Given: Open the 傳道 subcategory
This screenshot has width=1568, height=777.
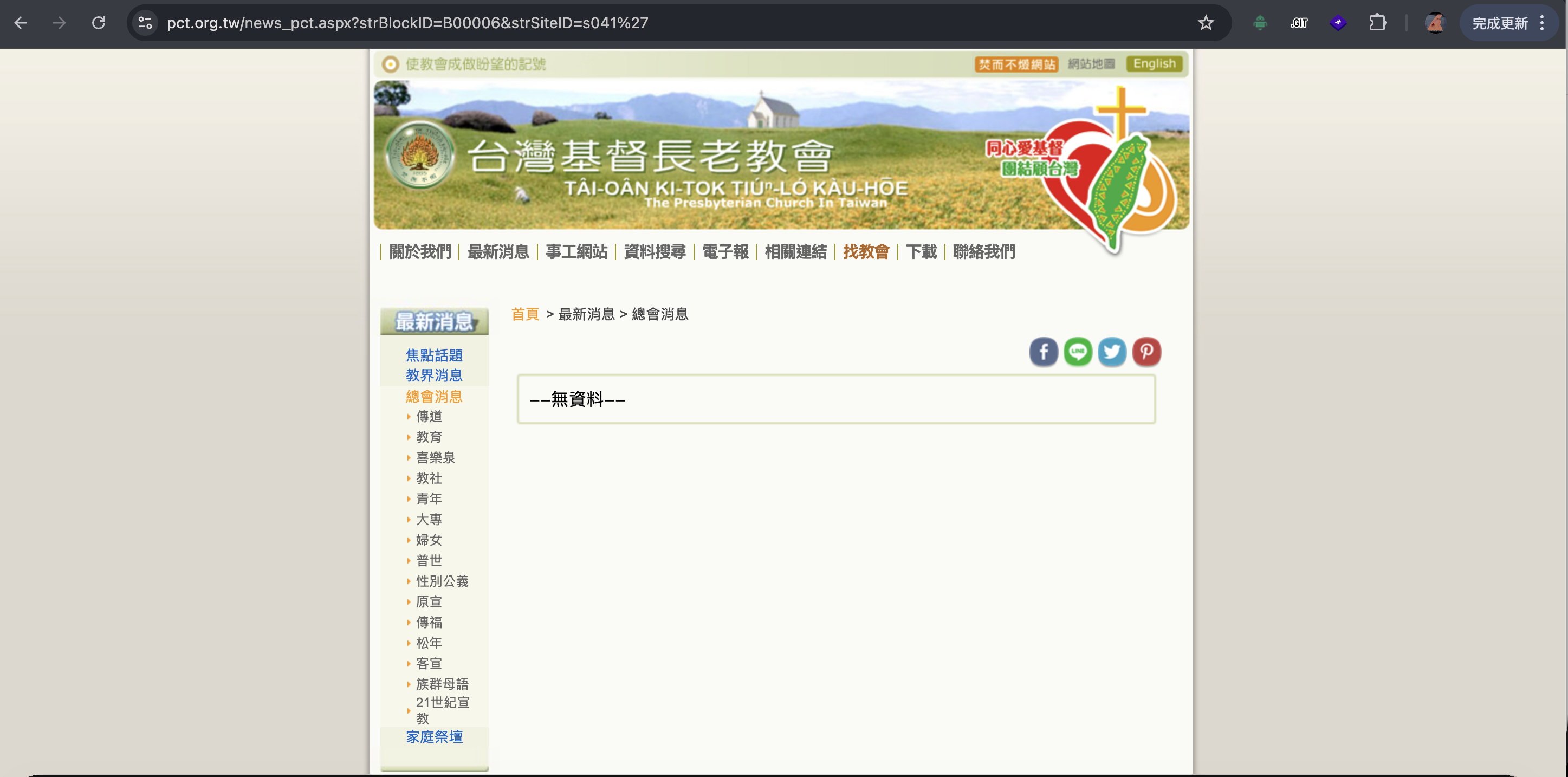Looking at the screenshot, I should pyautogui.click(x=429, y=417).
